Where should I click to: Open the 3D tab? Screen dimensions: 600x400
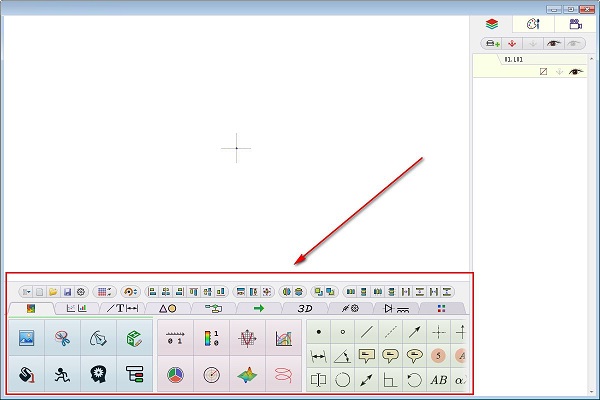point(305,309)
